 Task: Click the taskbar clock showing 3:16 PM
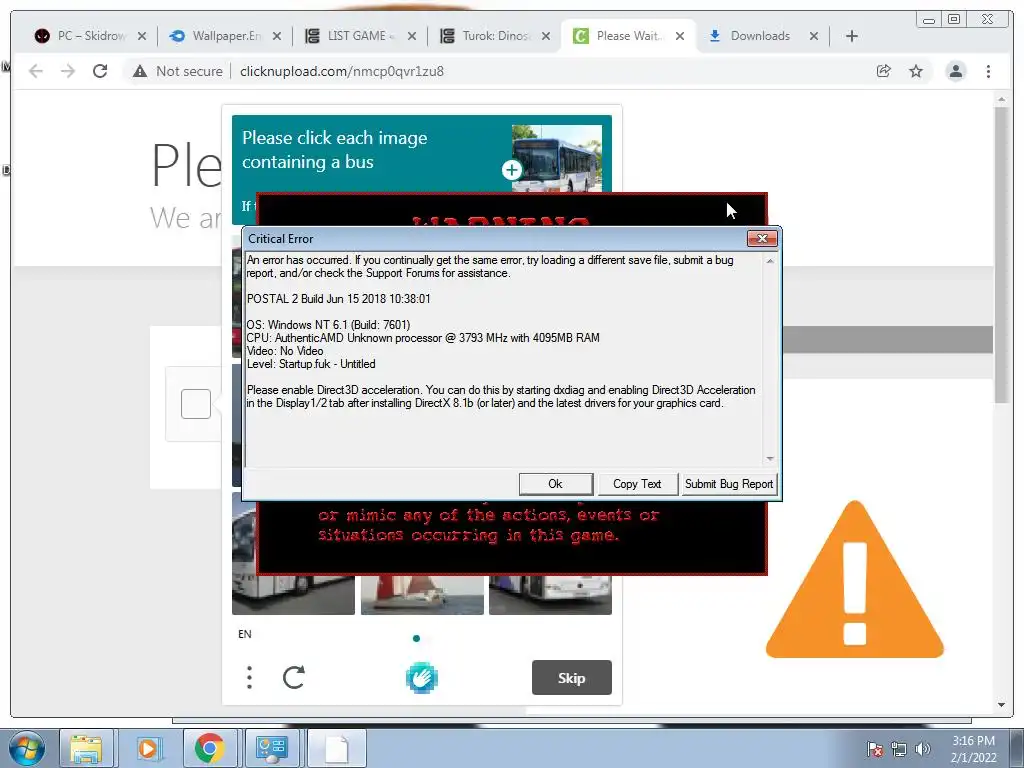click(x=973, y=749)
